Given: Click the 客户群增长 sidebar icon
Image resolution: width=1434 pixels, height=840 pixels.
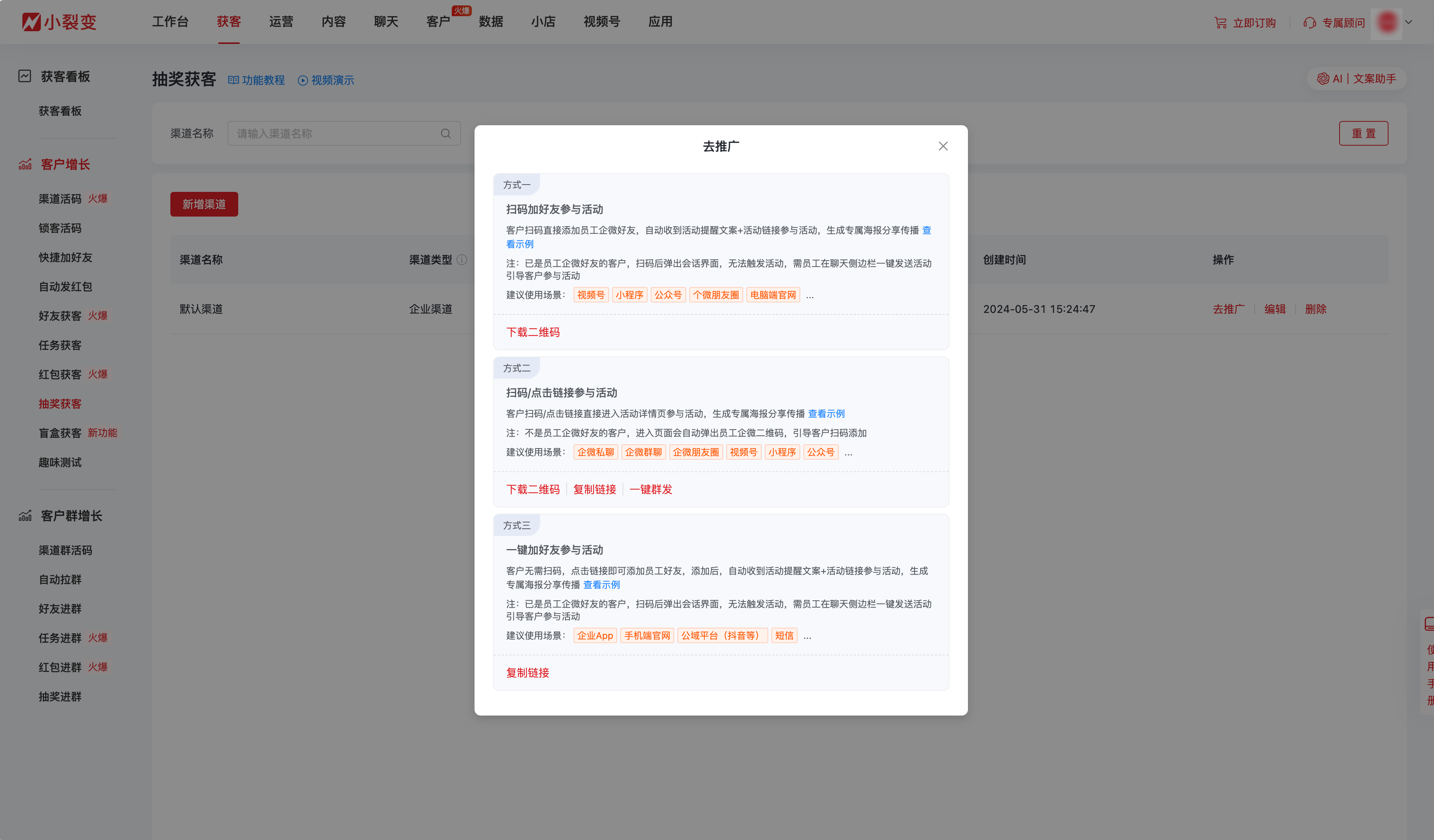Looking at the screenshot, I should (24, 516).
